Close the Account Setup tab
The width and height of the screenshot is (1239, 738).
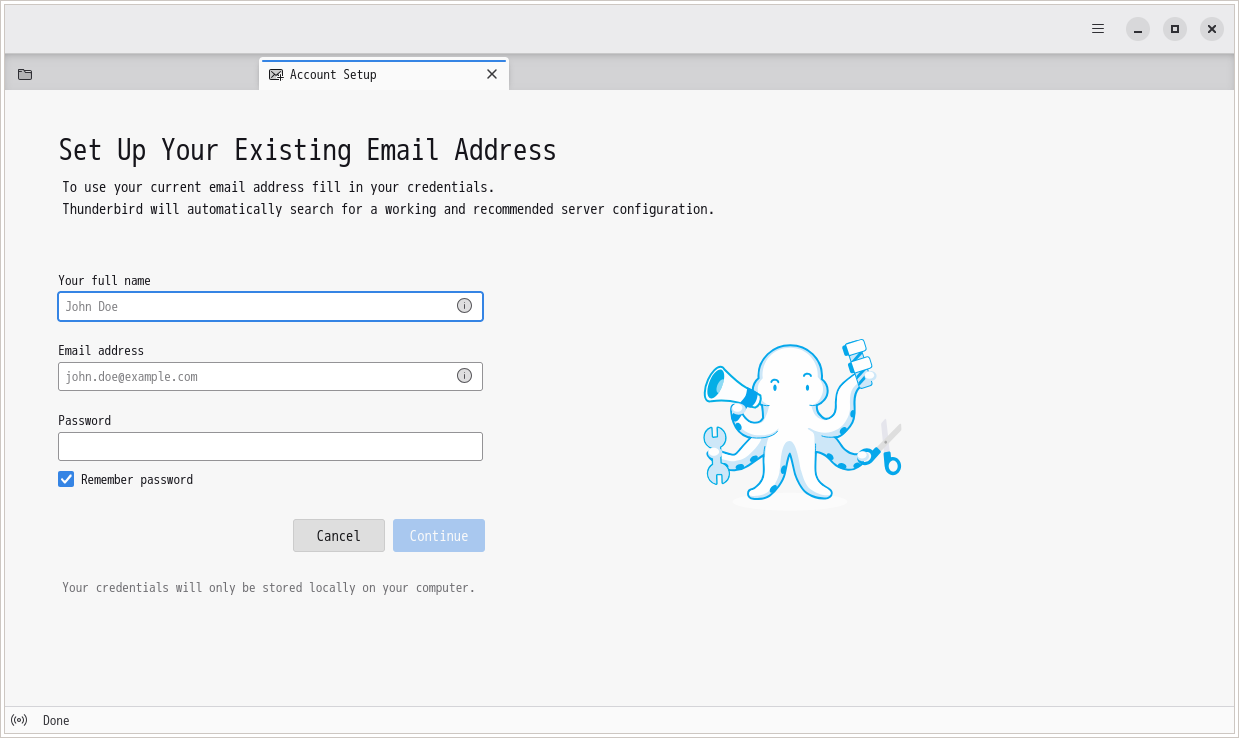pos(492,74)
